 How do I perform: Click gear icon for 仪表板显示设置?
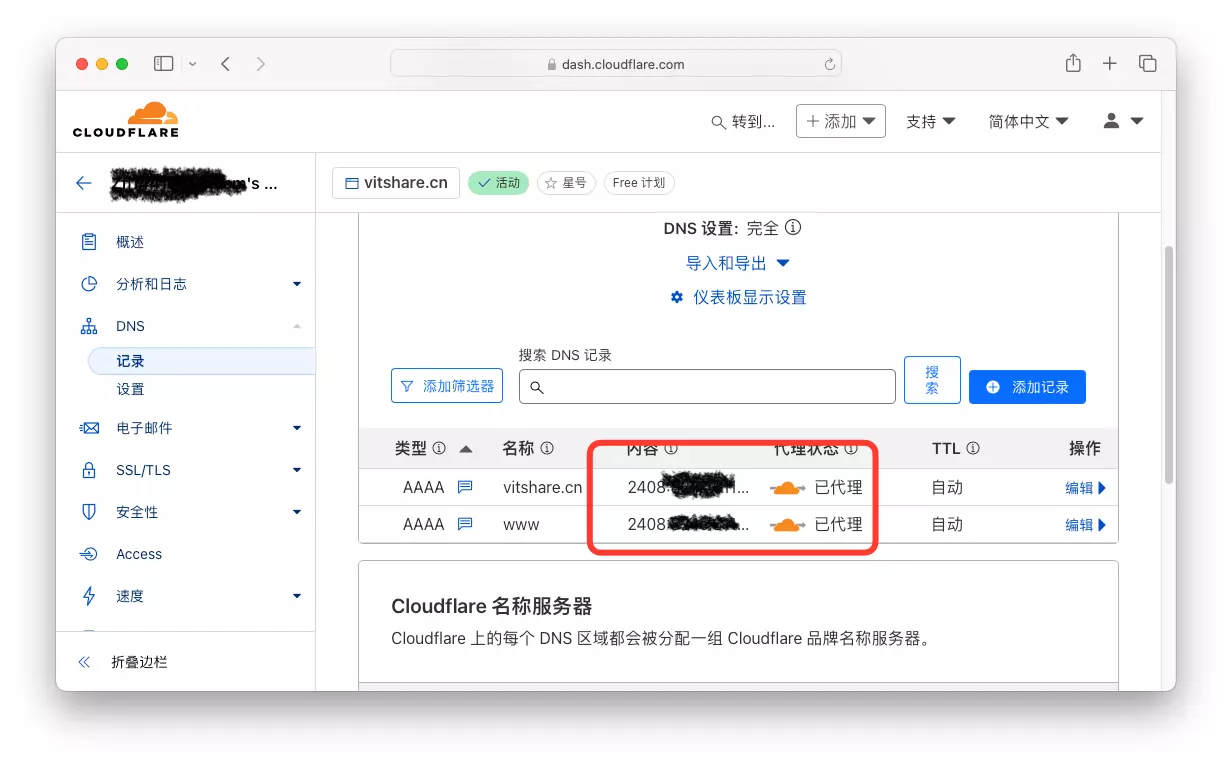point(677,297)
